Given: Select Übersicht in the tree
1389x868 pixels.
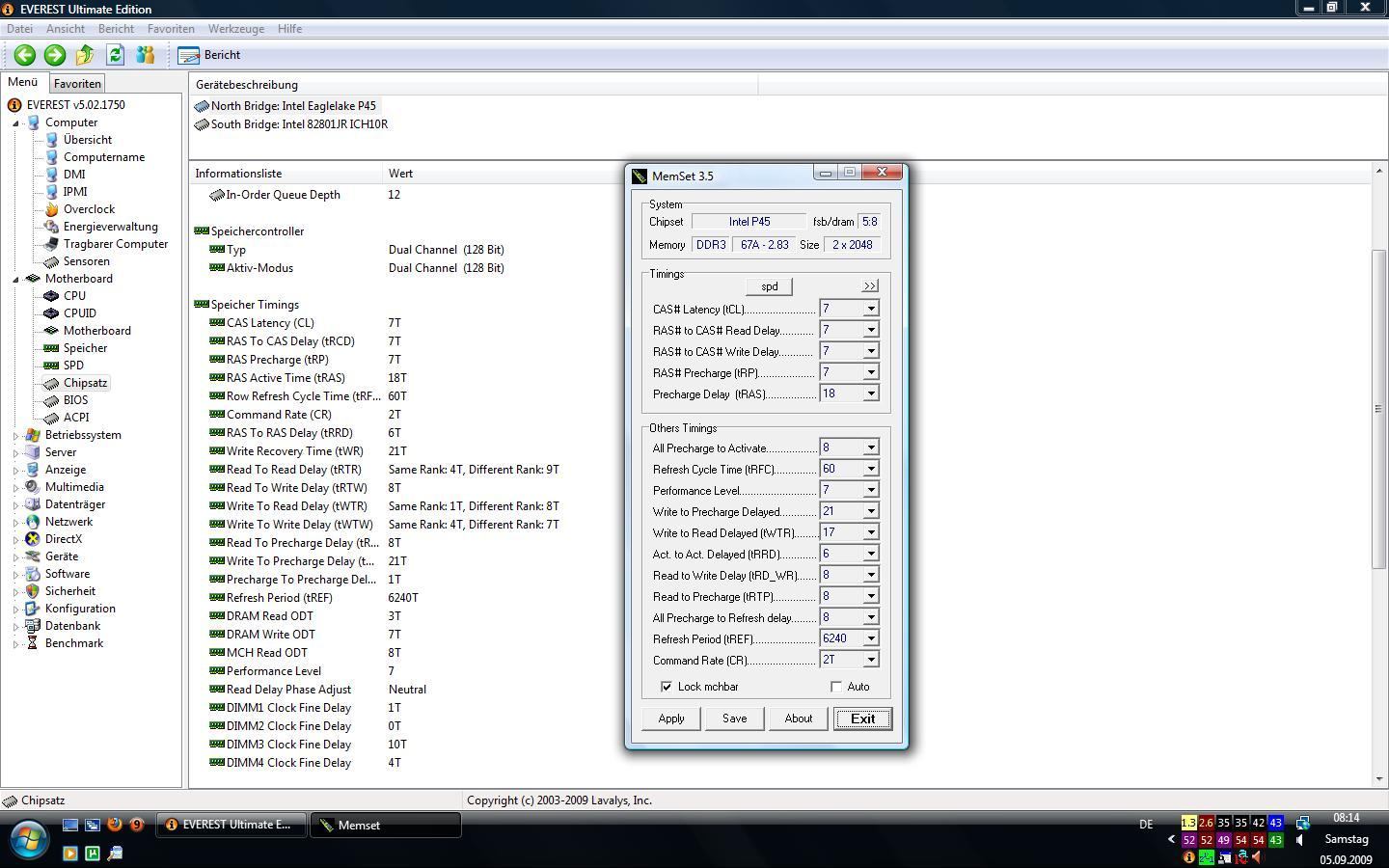Looking at the screenshot, I should point(88,140).
